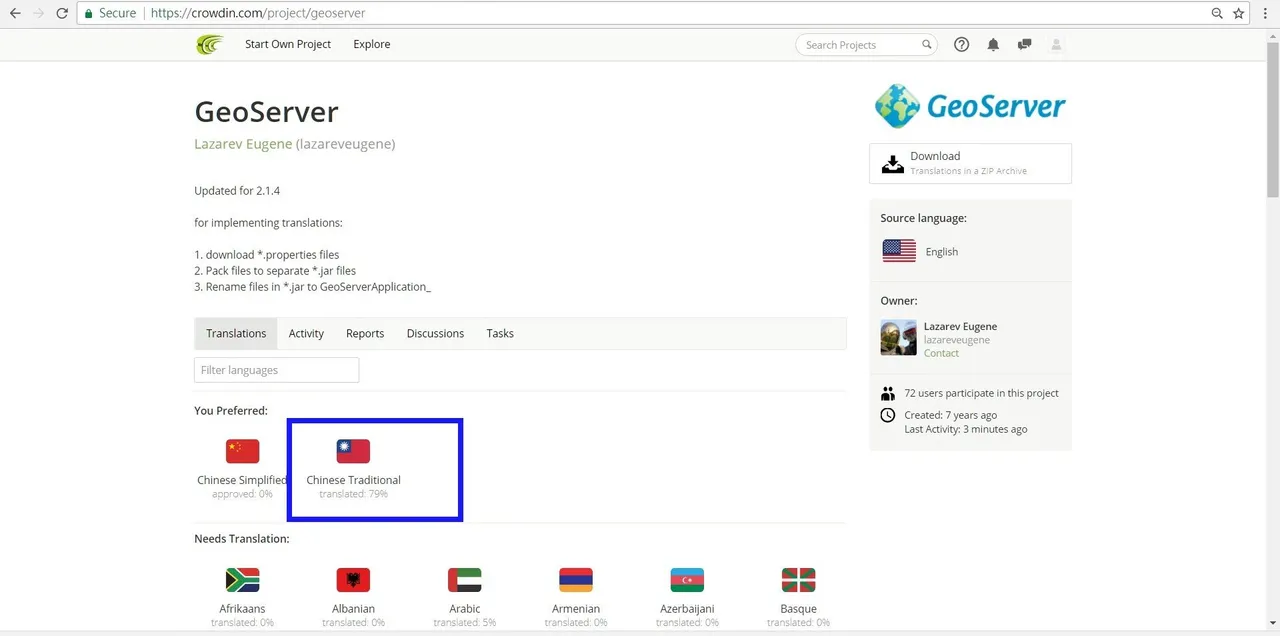Image resolution: width=1280 pixels, height=636 pixels.
Task: Select the Chinese Traditional flag
Action: [x=353, y=451]
